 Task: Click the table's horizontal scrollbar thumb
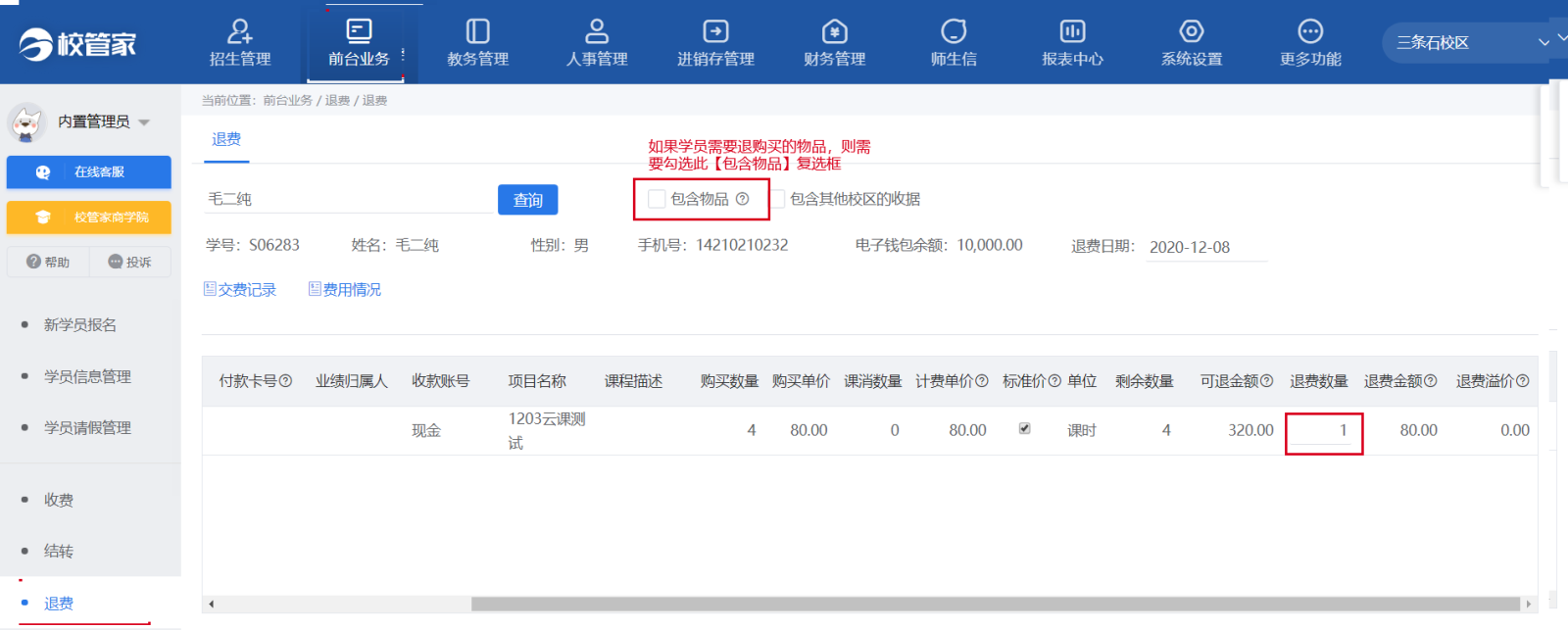coord(995,604)
